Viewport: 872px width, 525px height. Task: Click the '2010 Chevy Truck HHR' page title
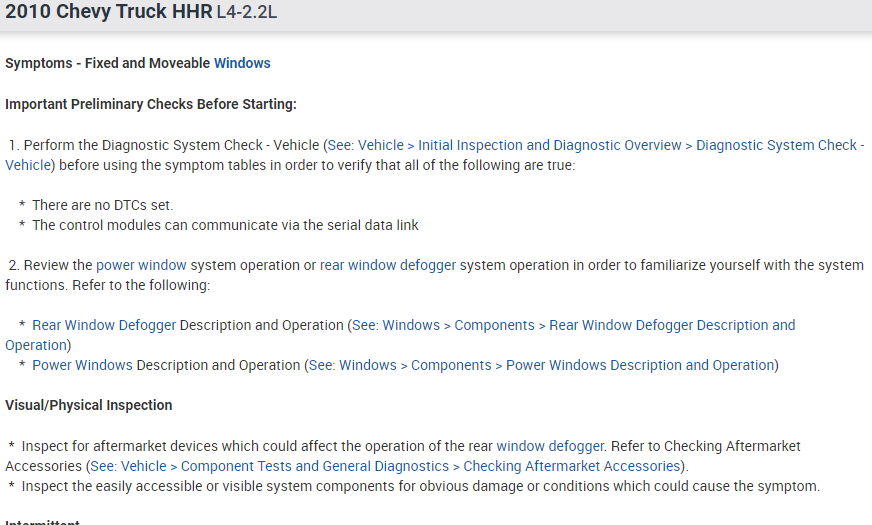click(x=108, y=13)
